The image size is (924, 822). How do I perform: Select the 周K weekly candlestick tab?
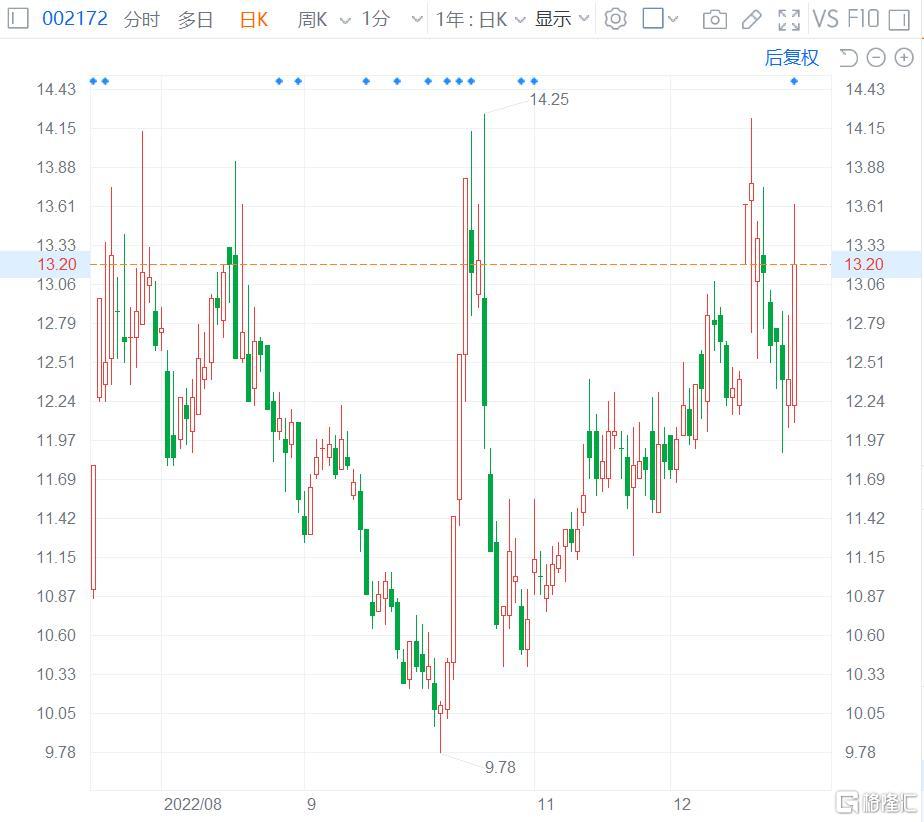click(x=312, y=19)
